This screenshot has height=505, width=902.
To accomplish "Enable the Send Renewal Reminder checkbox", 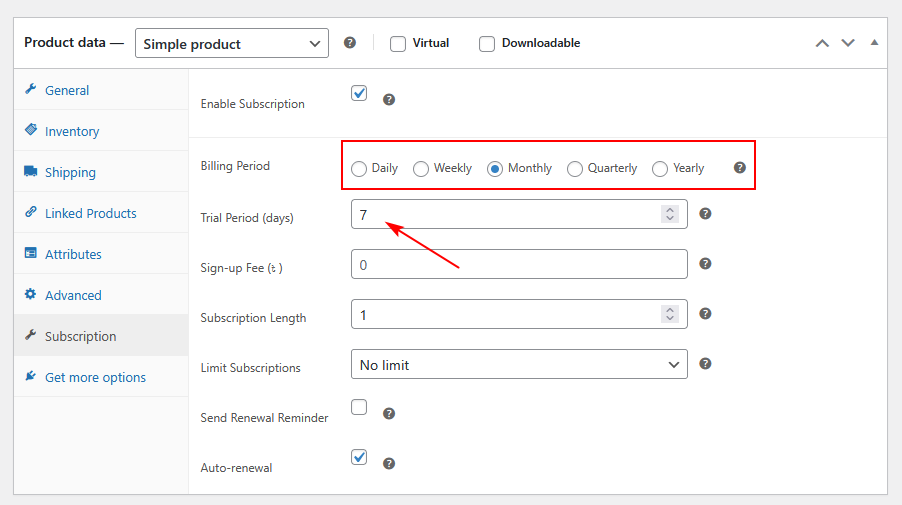I will point(359,407).
